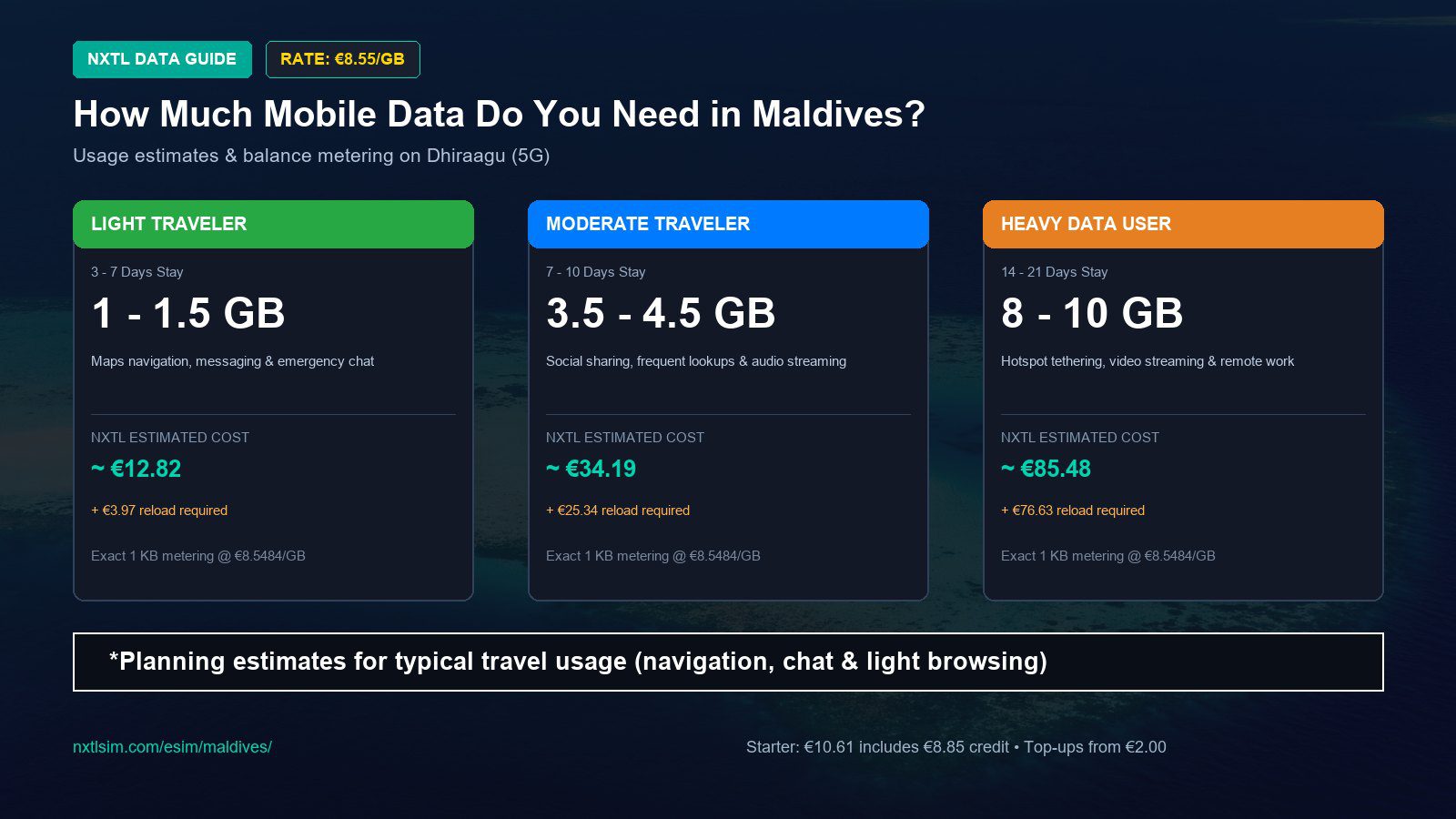Select the LIGHT TRAVELER card header
Viewport: 1456px width, 819px height.
pos(273,224)
